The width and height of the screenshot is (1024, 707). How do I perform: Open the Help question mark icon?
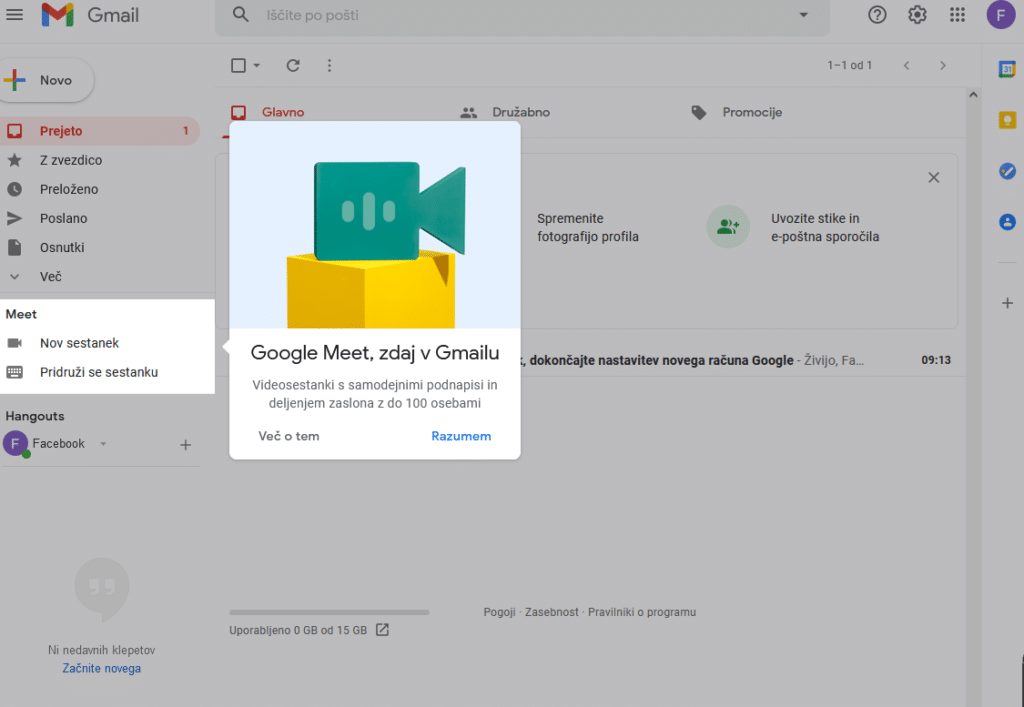coord(877,14)
